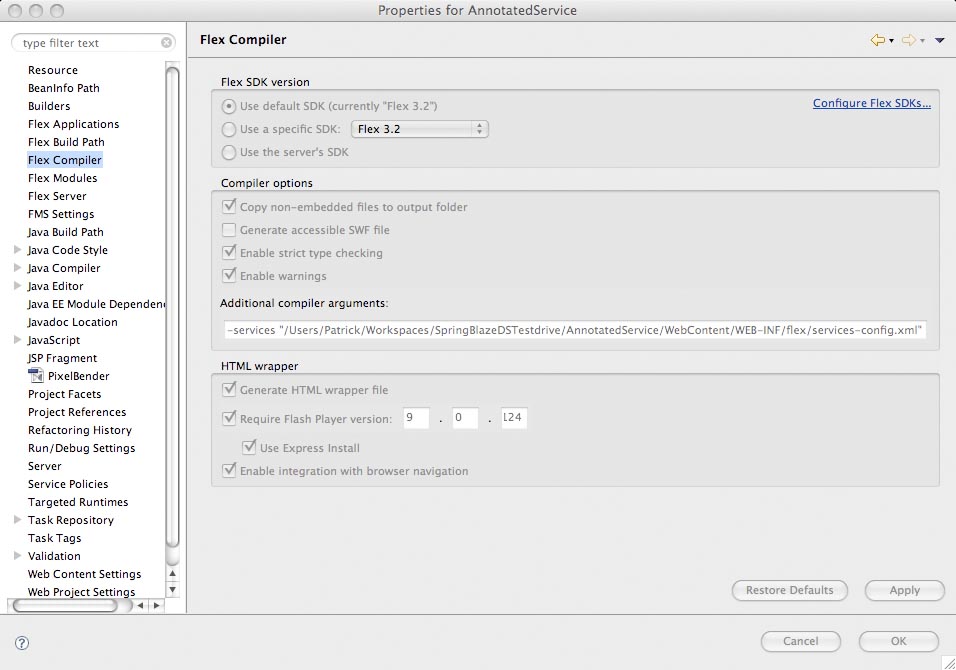The height and width of the screenshot is (670, 956).
Task: Select Flex Compiler item
Action: pos(65,160)
